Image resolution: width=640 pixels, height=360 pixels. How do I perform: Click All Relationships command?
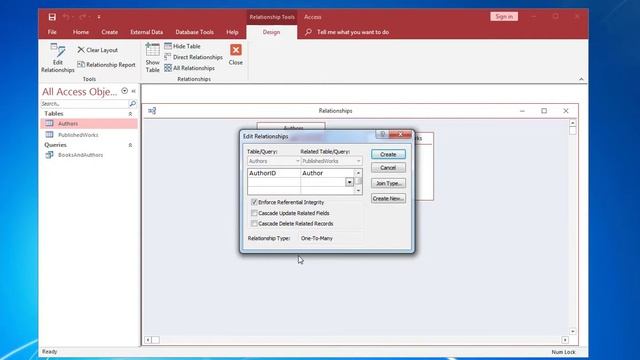click(189, 68)
